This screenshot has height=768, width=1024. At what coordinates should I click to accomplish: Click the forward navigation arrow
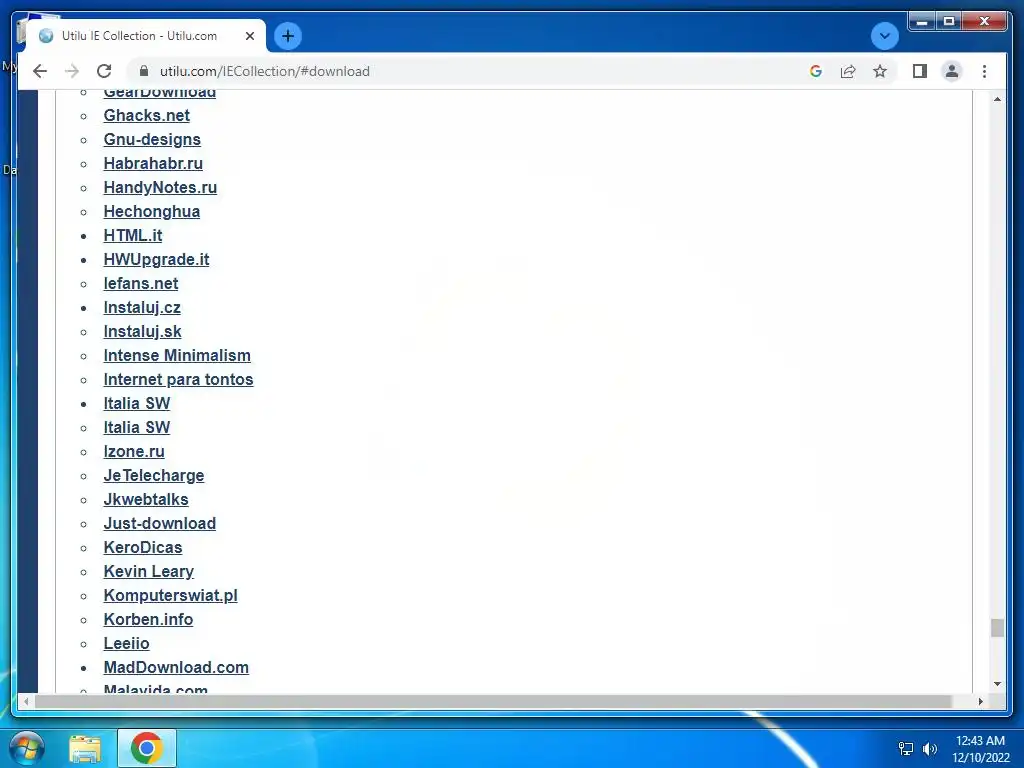point(72,71)
